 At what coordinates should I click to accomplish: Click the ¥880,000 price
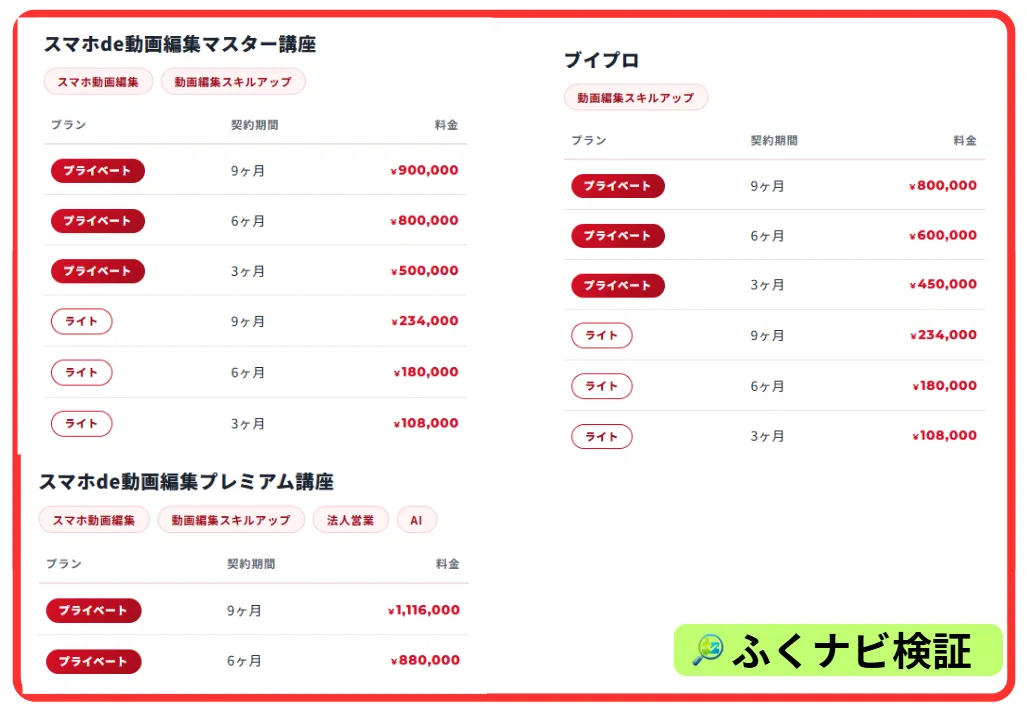pyautogui.click(x=426, y=660)
